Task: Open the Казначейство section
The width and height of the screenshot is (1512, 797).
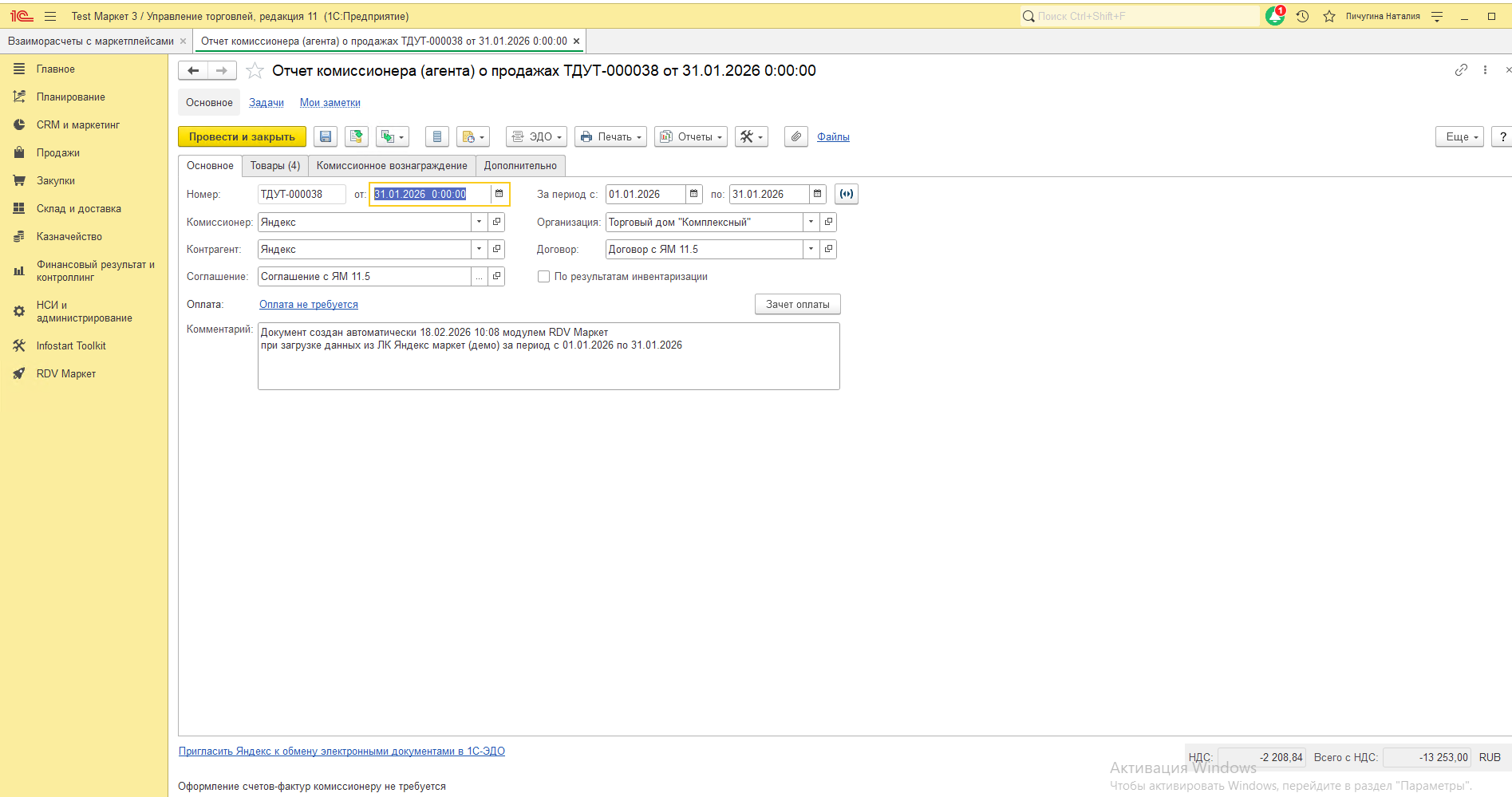Action: click(69, 236)
